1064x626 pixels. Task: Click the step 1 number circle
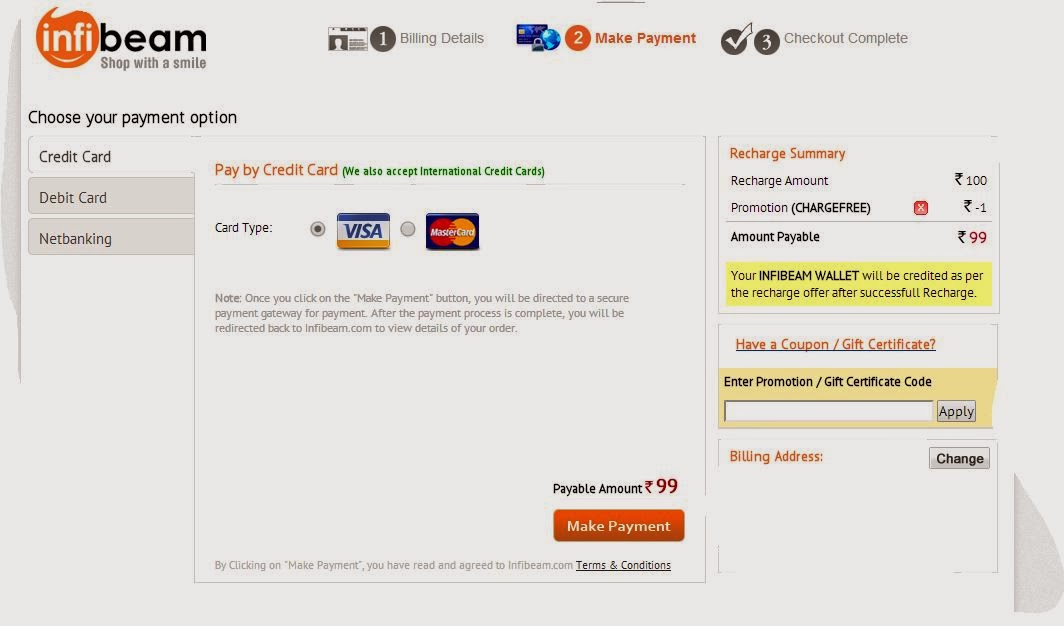coord(383,39)
